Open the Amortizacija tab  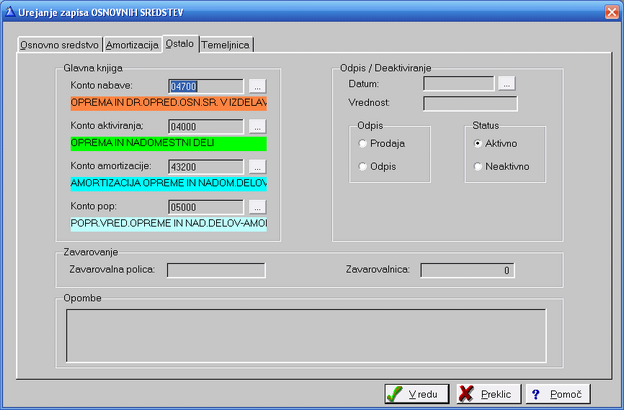click(x=132, y=45)
